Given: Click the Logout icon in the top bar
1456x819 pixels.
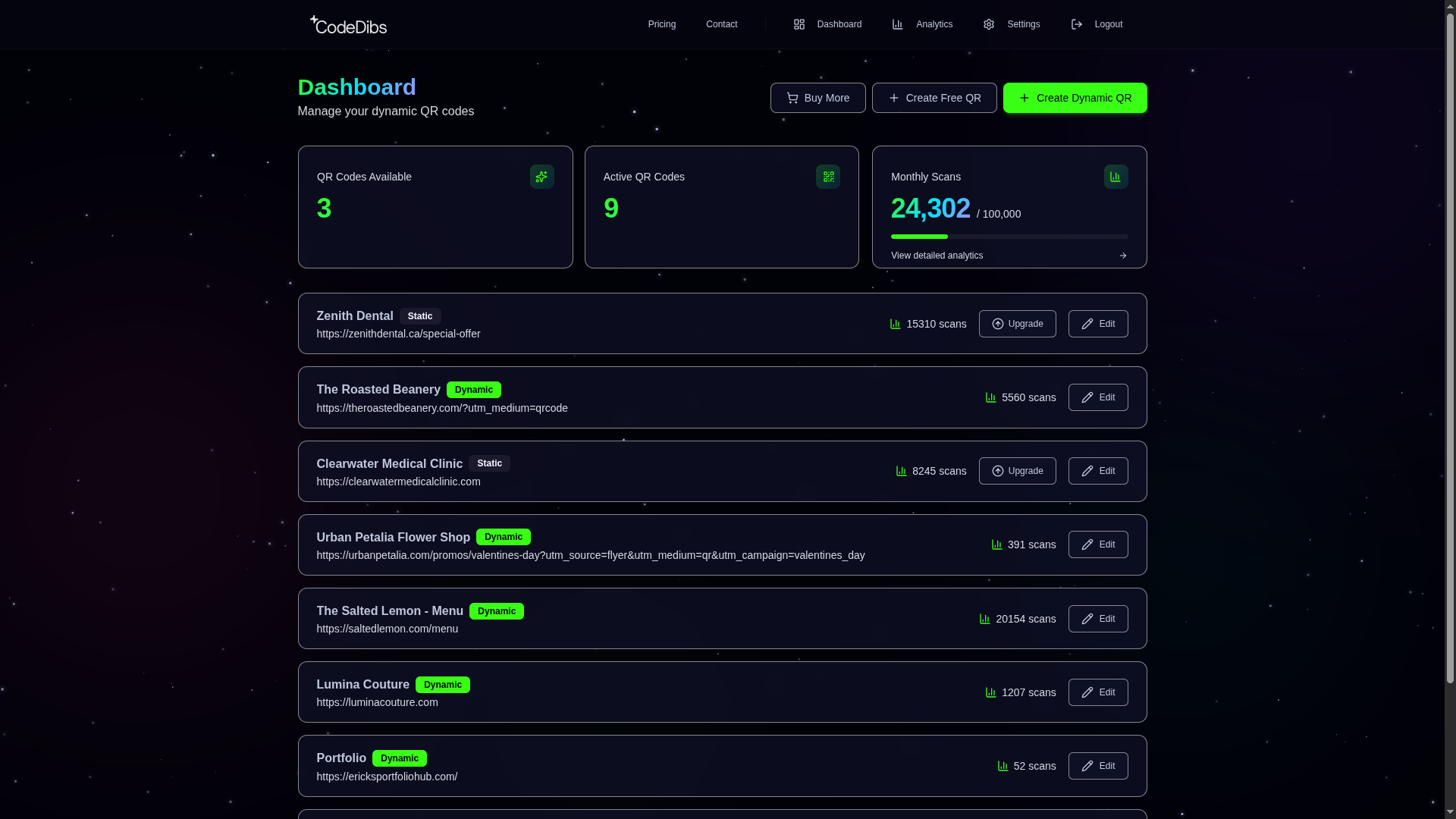Looking at the screenshot, I should coord(1076,24).
